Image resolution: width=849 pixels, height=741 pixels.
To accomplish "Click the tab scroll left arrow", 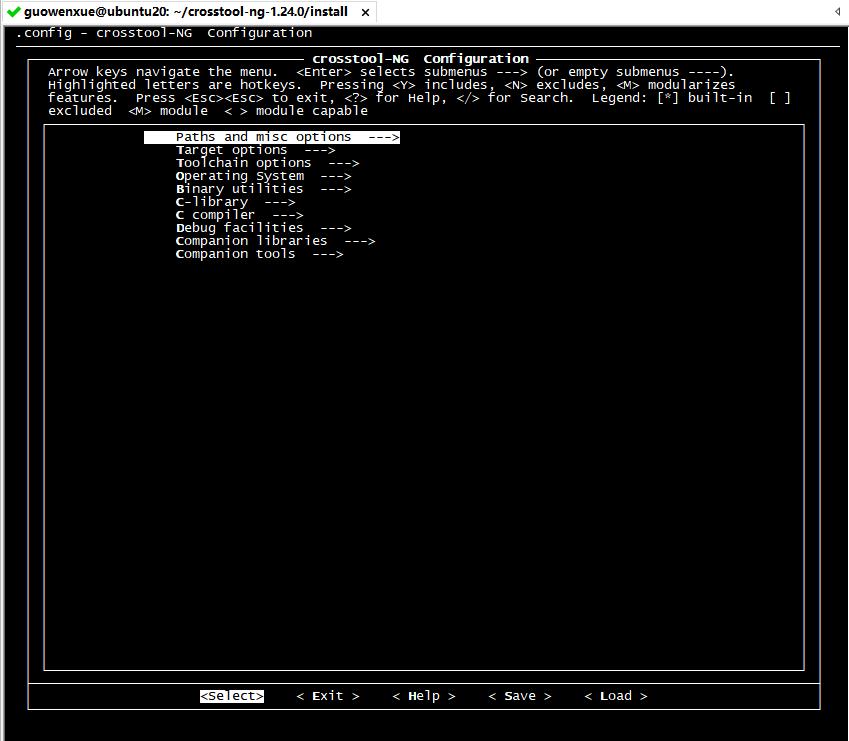I will coord(837,11).
